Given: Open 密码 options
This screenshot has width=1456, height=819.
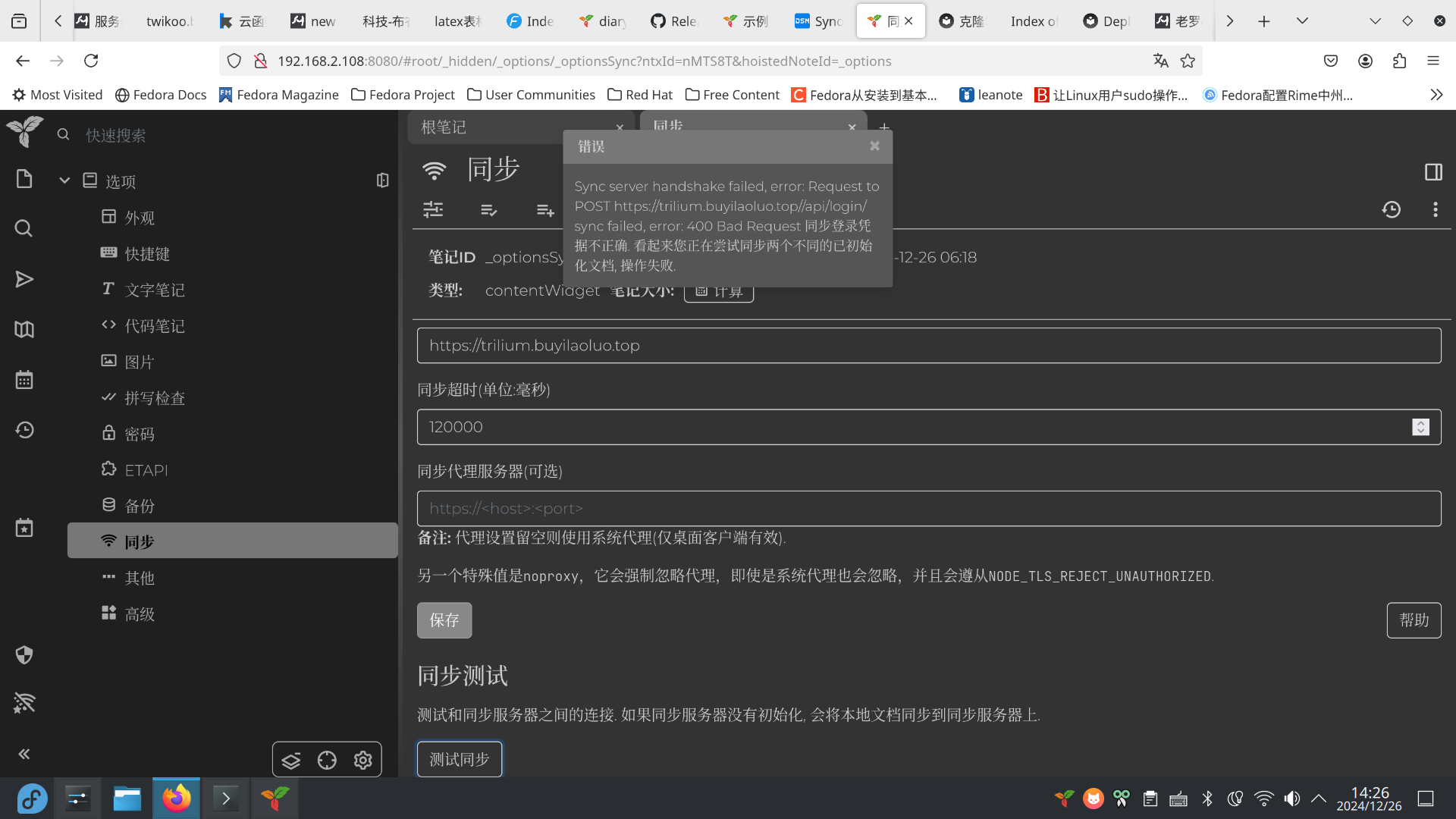Looking at the screenshot, I should coord(140,434).
